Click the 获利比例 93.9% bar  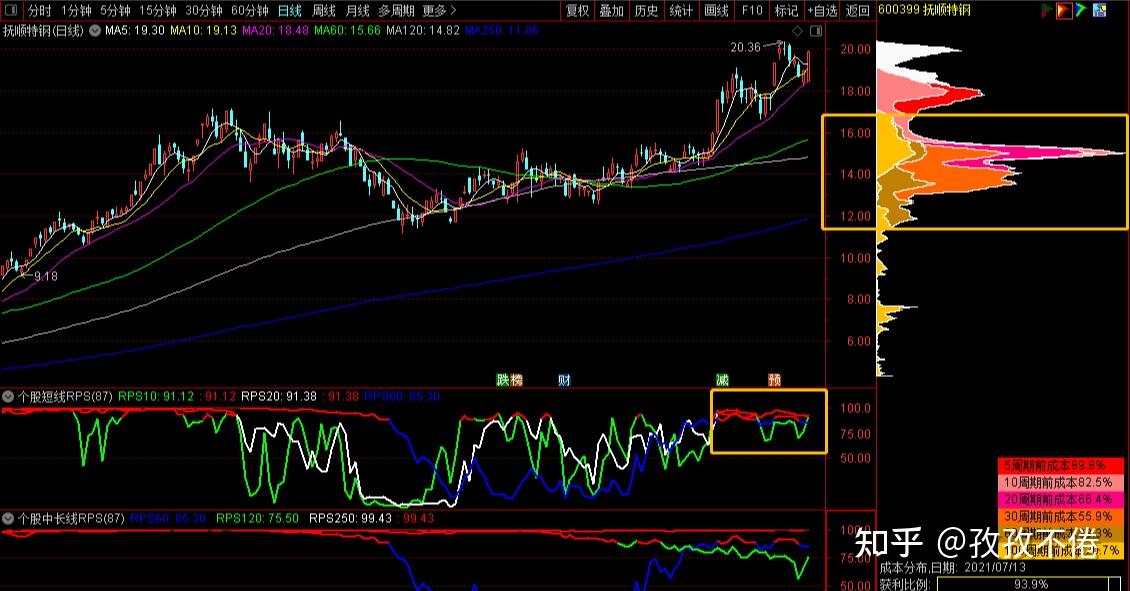(1028, 584)
